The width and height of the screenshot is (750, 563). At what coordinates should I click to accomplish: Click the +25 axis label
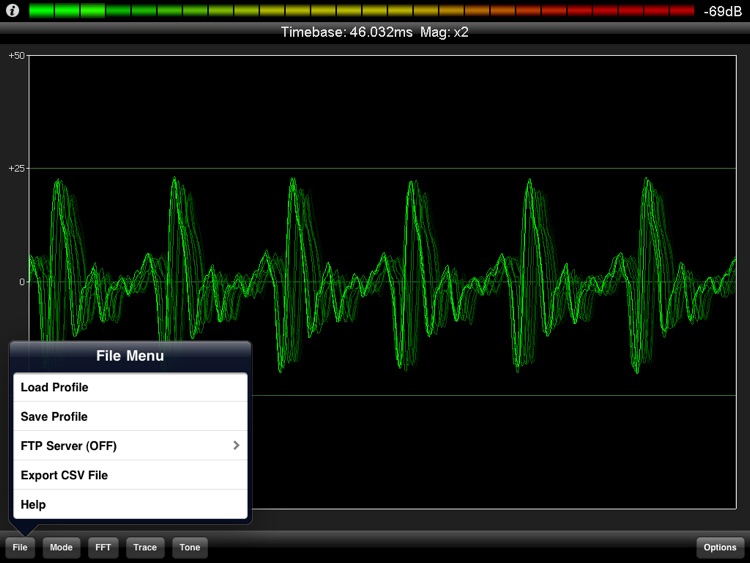tap(16, 168)
